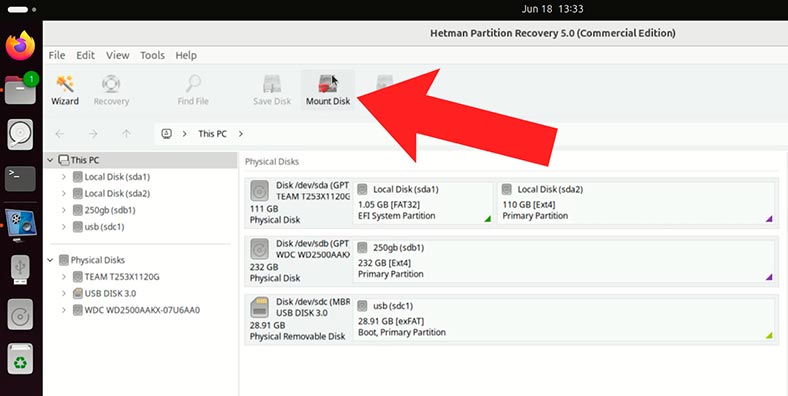Select the Local Disk (sda2) partition tile

(x=636, y=203)
